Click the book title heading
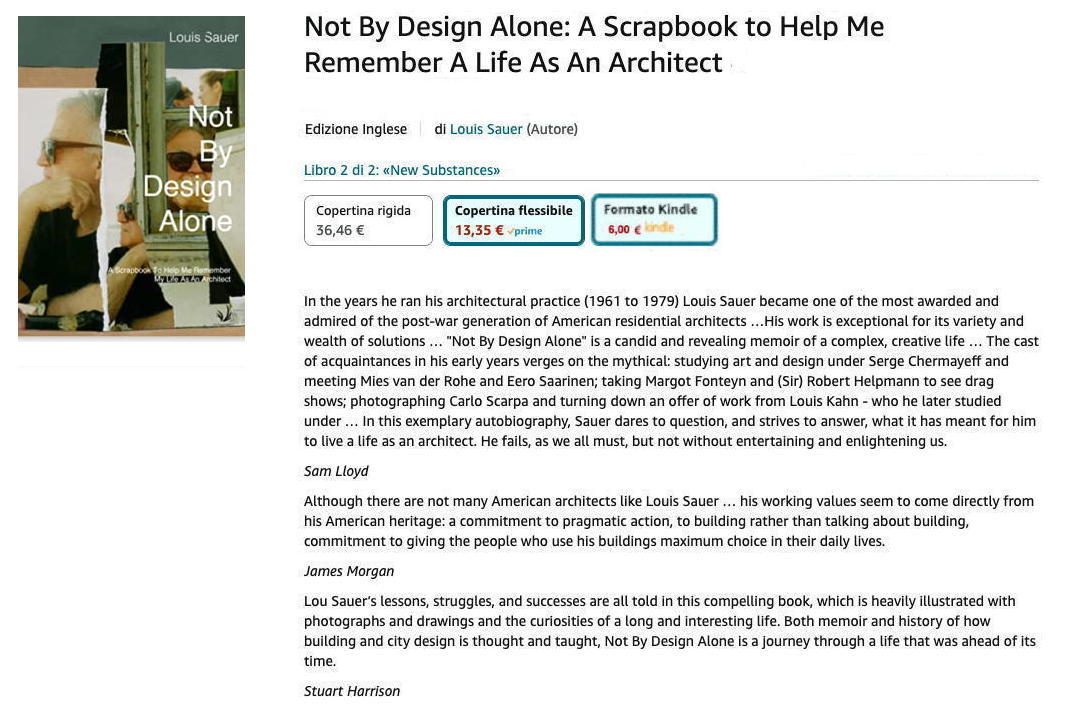This screenshot has height=709, width=1077. (594, 44)
